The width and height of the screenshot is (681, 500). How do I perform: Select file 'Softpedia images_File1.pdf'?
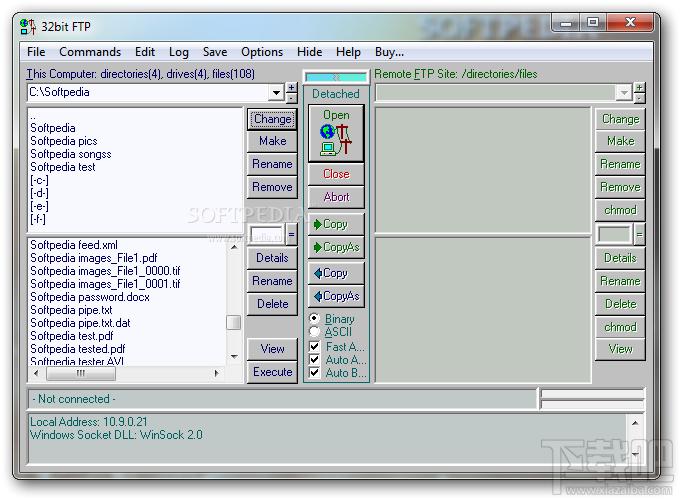pos(93,258)
